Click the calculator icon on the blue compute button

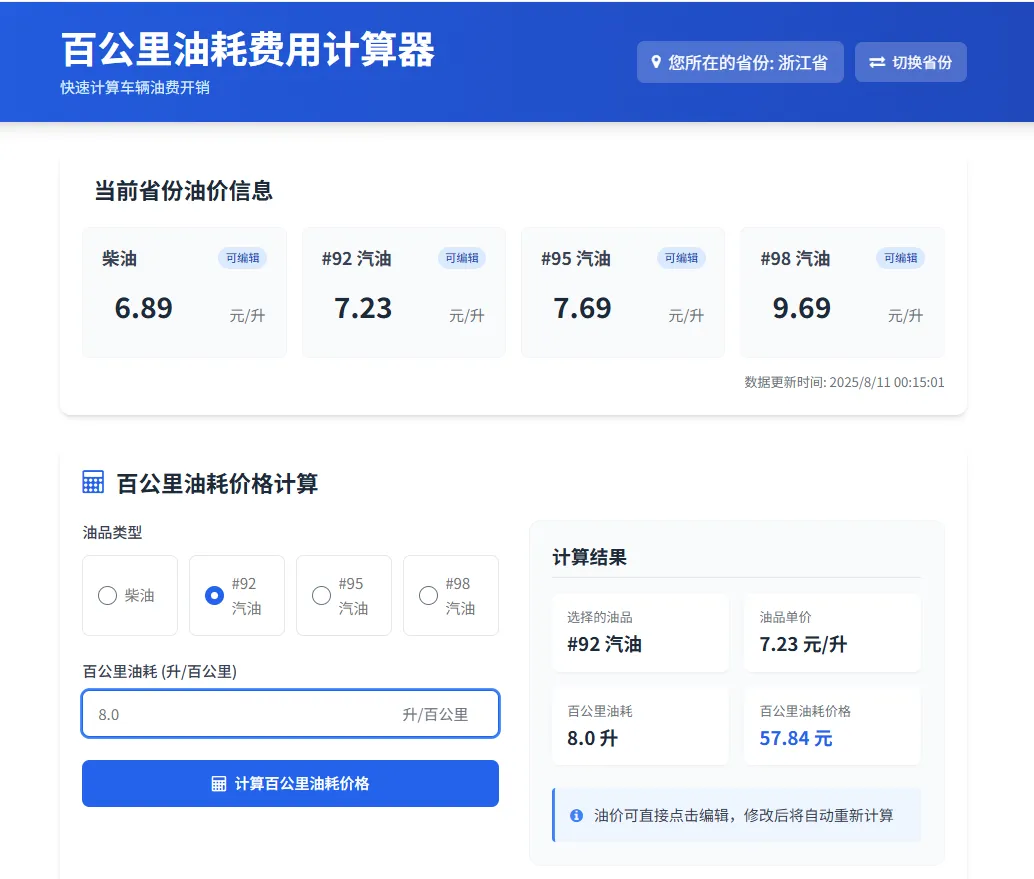(216, 783)
